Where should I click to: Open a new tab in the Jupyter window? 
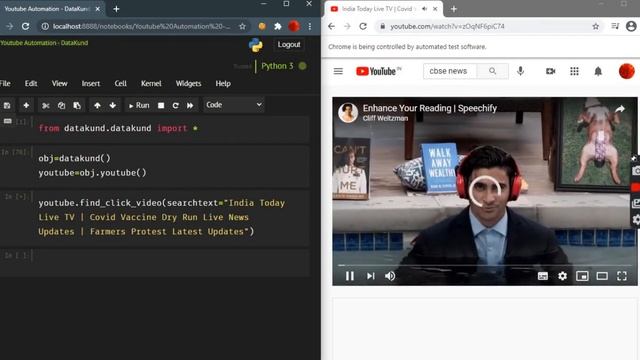(116, 9)
